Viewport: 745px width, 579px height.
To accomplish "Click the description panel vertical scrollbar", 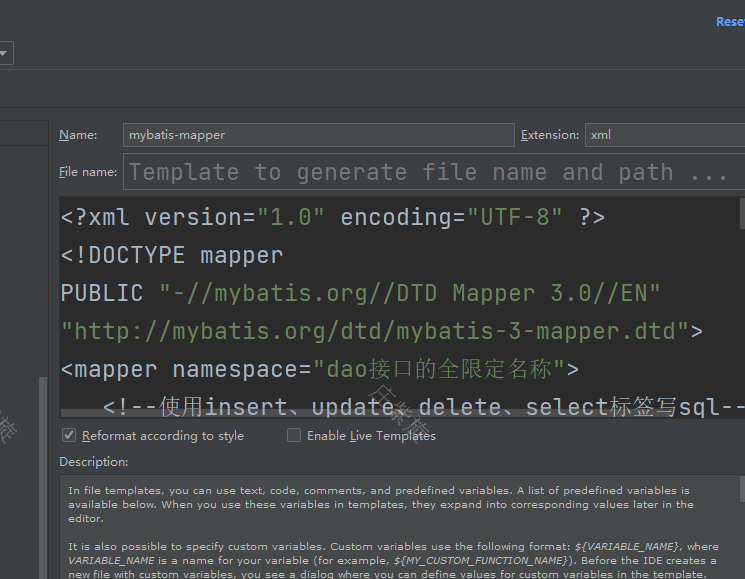I will click(742, 489).
